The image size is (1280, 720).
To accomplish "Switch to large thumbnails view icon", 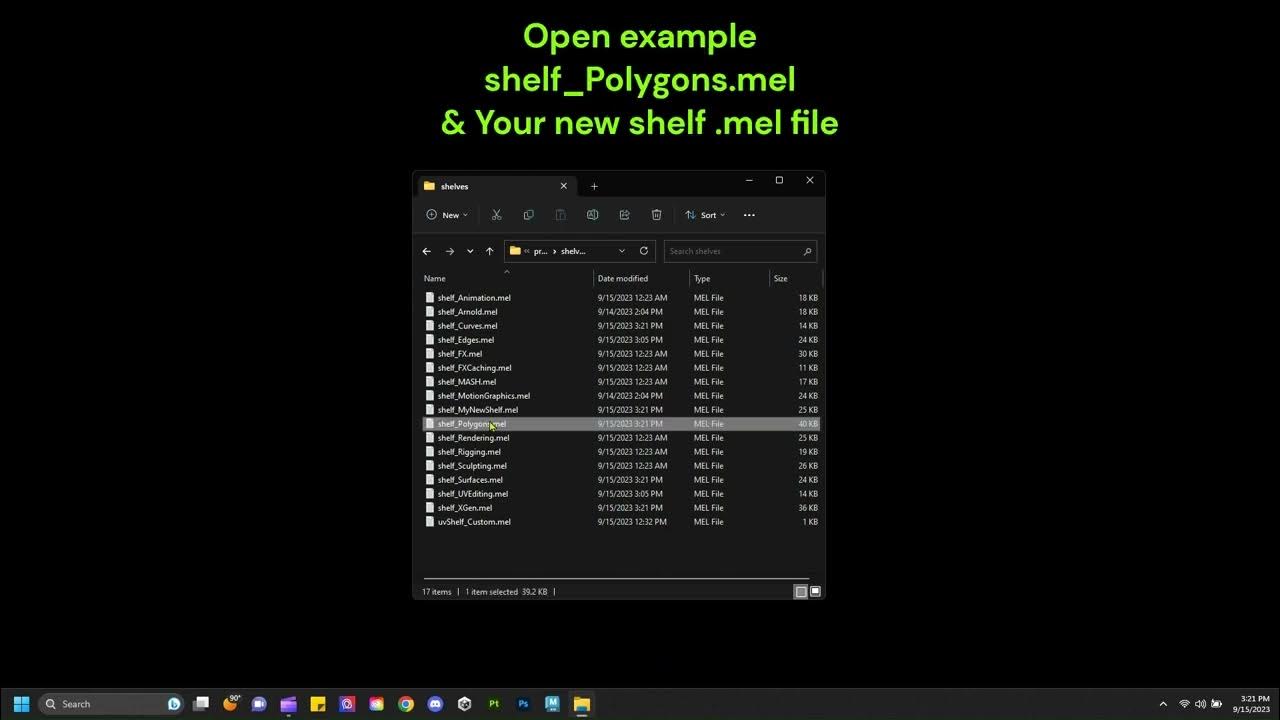I will [x=815, y=592].
